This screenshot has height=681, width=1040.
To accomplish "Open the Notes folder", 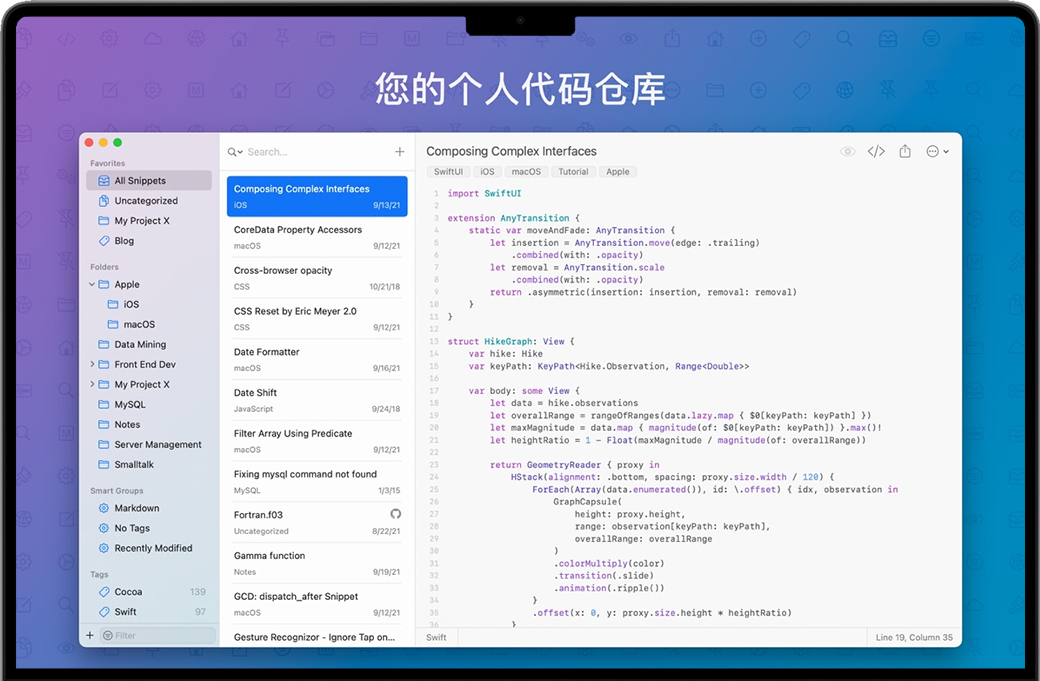I will (149, 424).
